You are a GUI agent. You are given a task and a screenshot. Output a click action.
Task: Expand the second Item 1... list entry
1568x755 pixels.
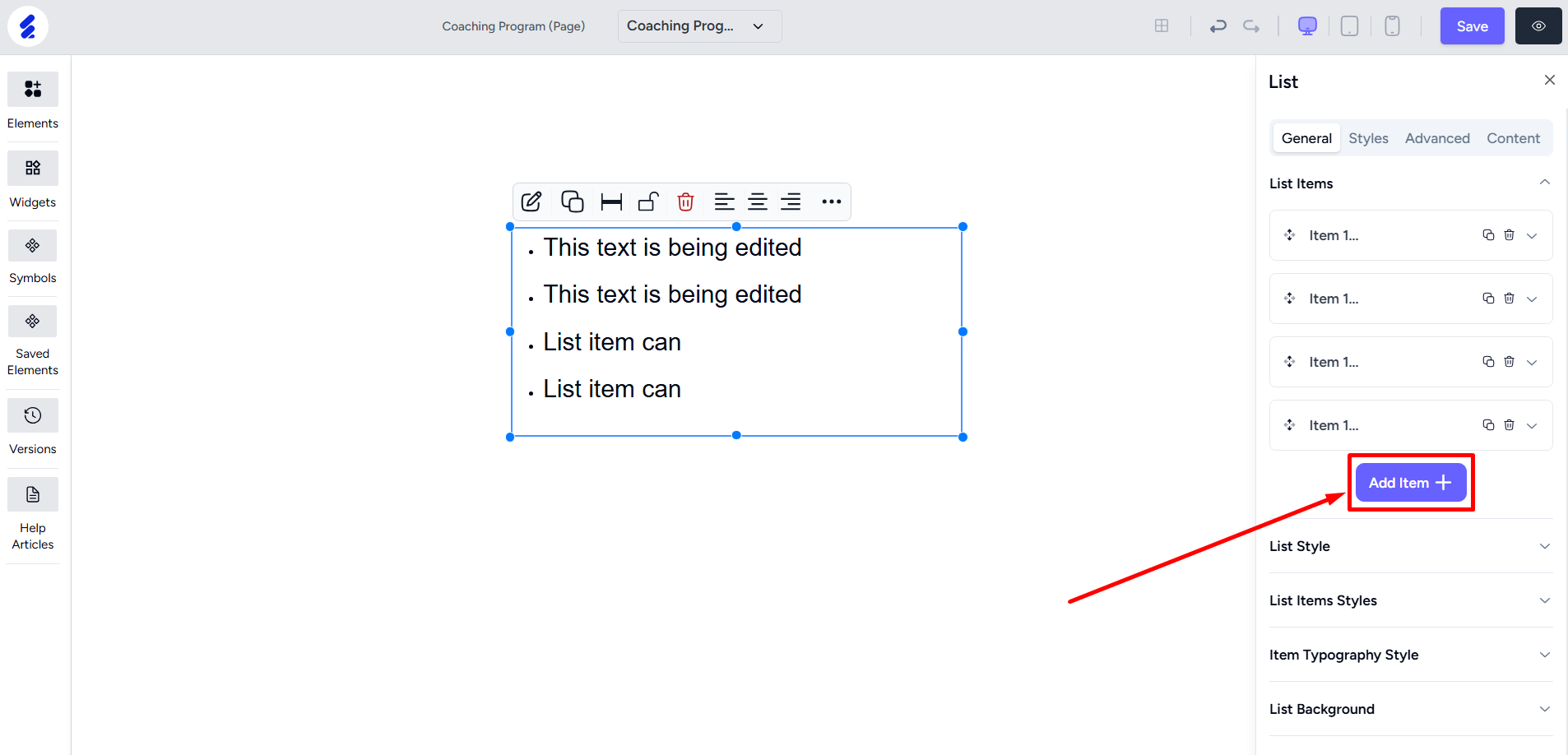point(1532,299)
